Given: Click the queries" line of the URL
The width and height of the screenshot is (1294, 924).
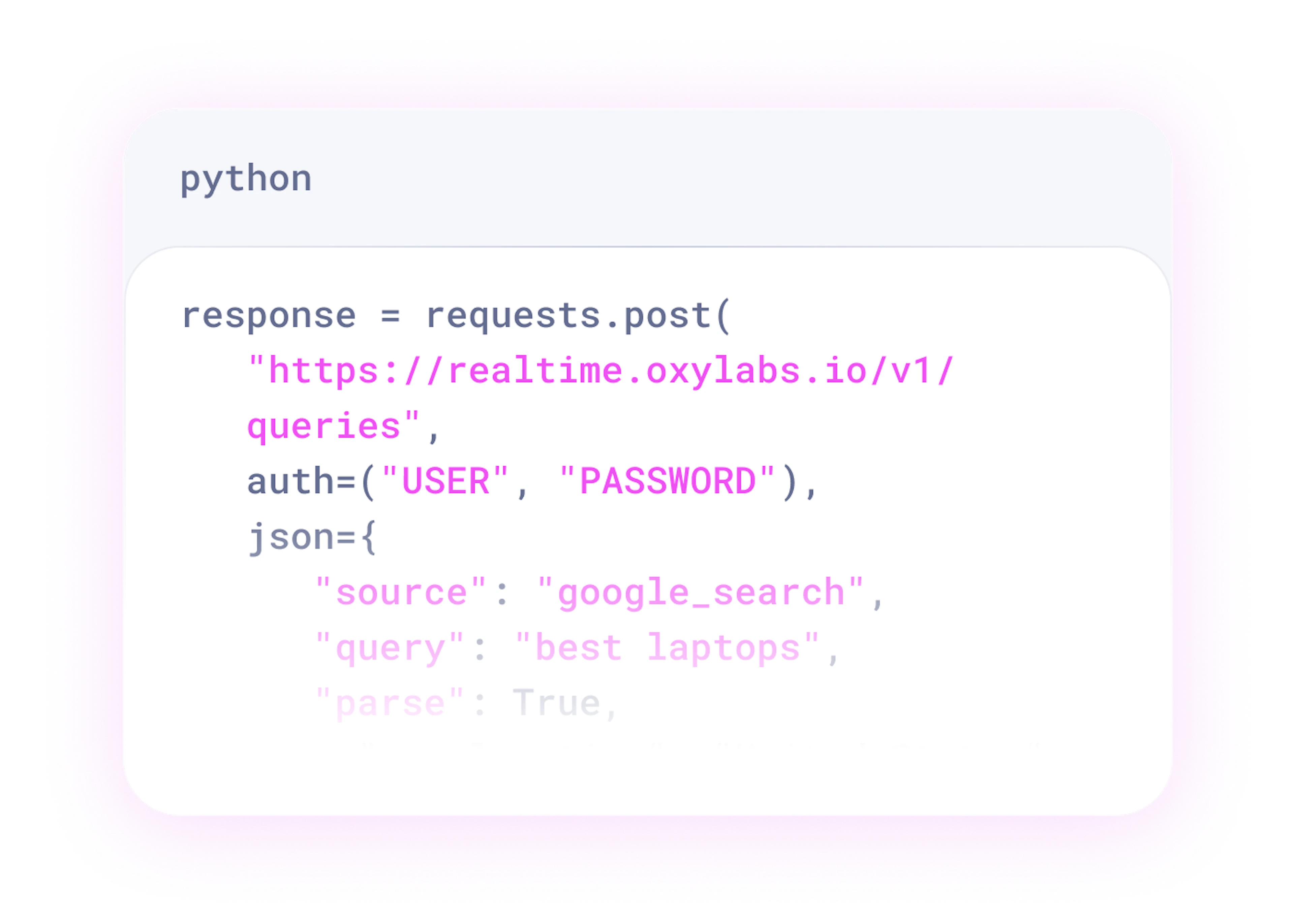Looking at the screenshot, I should (x=334, y=427).
